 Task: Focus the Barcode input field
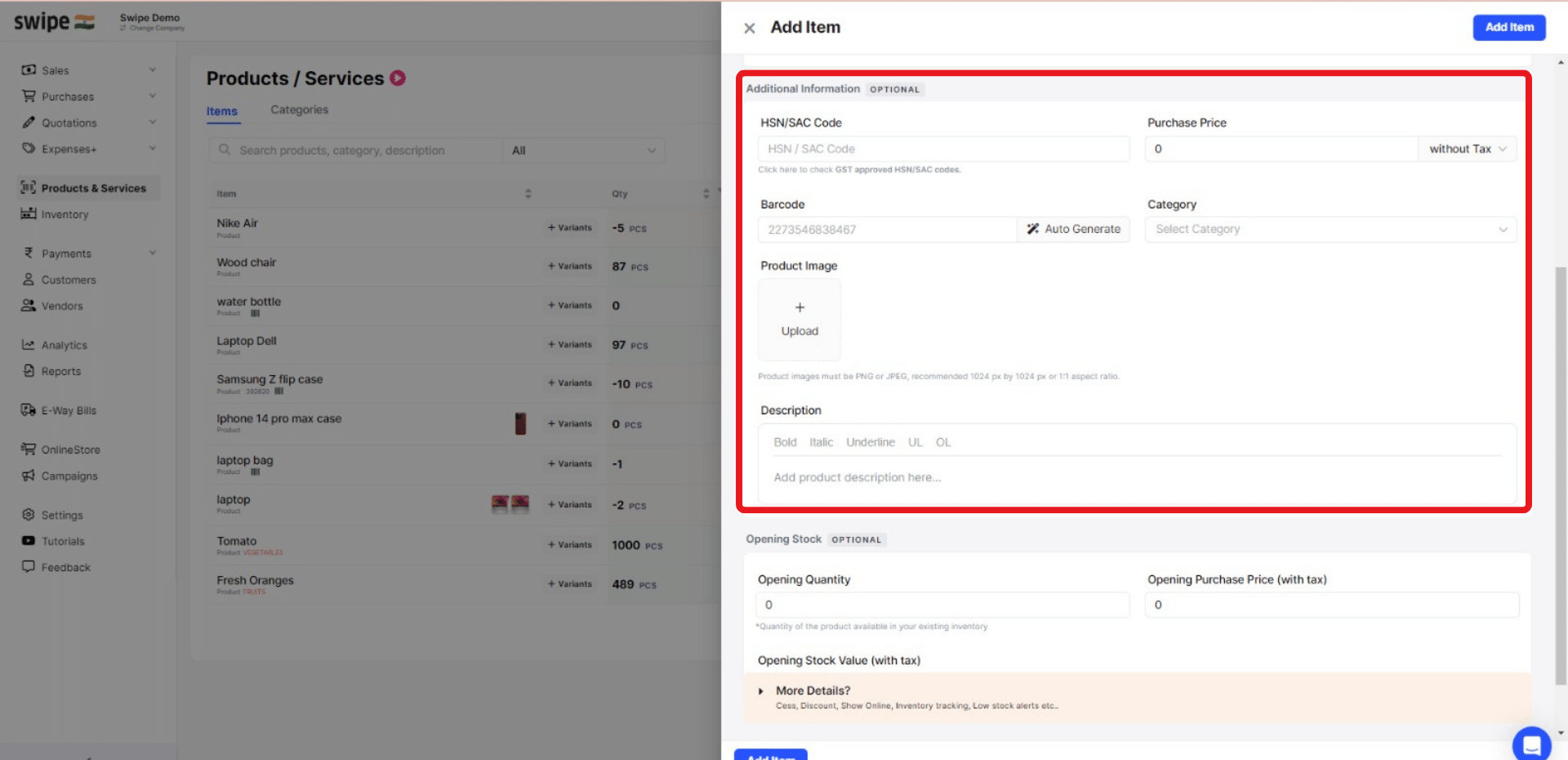tap(888, 230)
